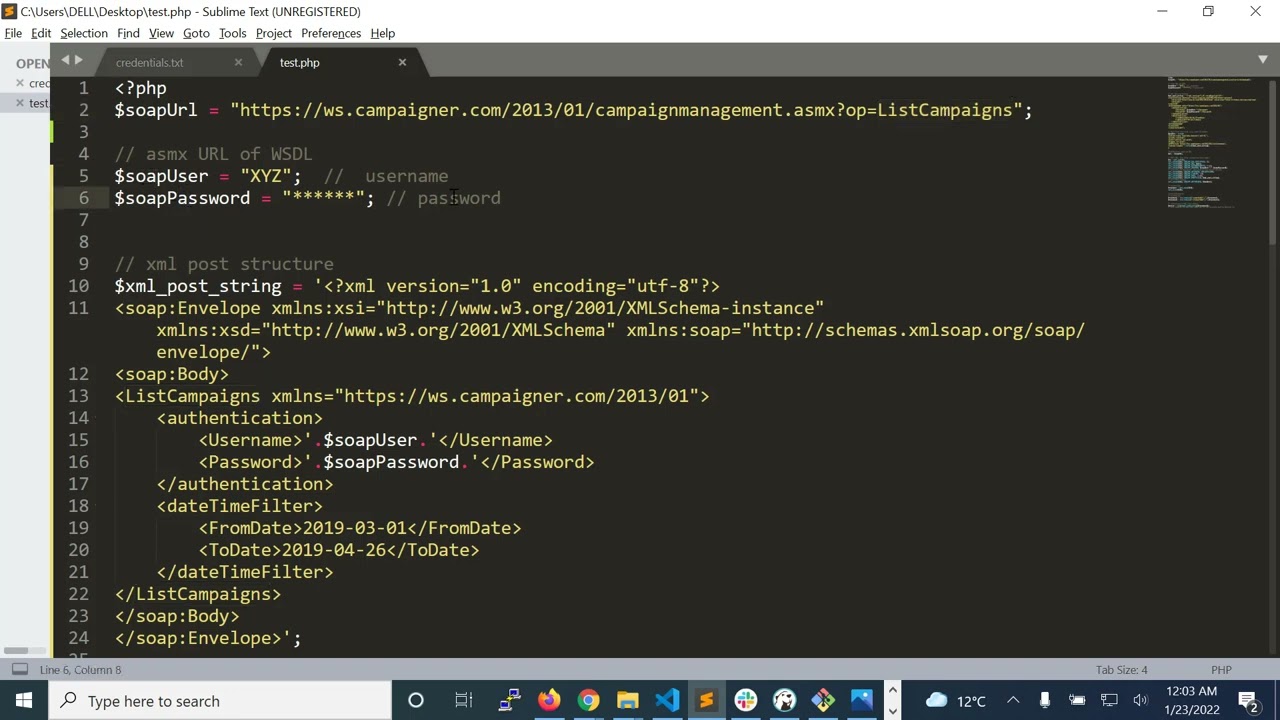Open the Find menu
This screenshot has height=720, width=1280.
click(128, 33)
